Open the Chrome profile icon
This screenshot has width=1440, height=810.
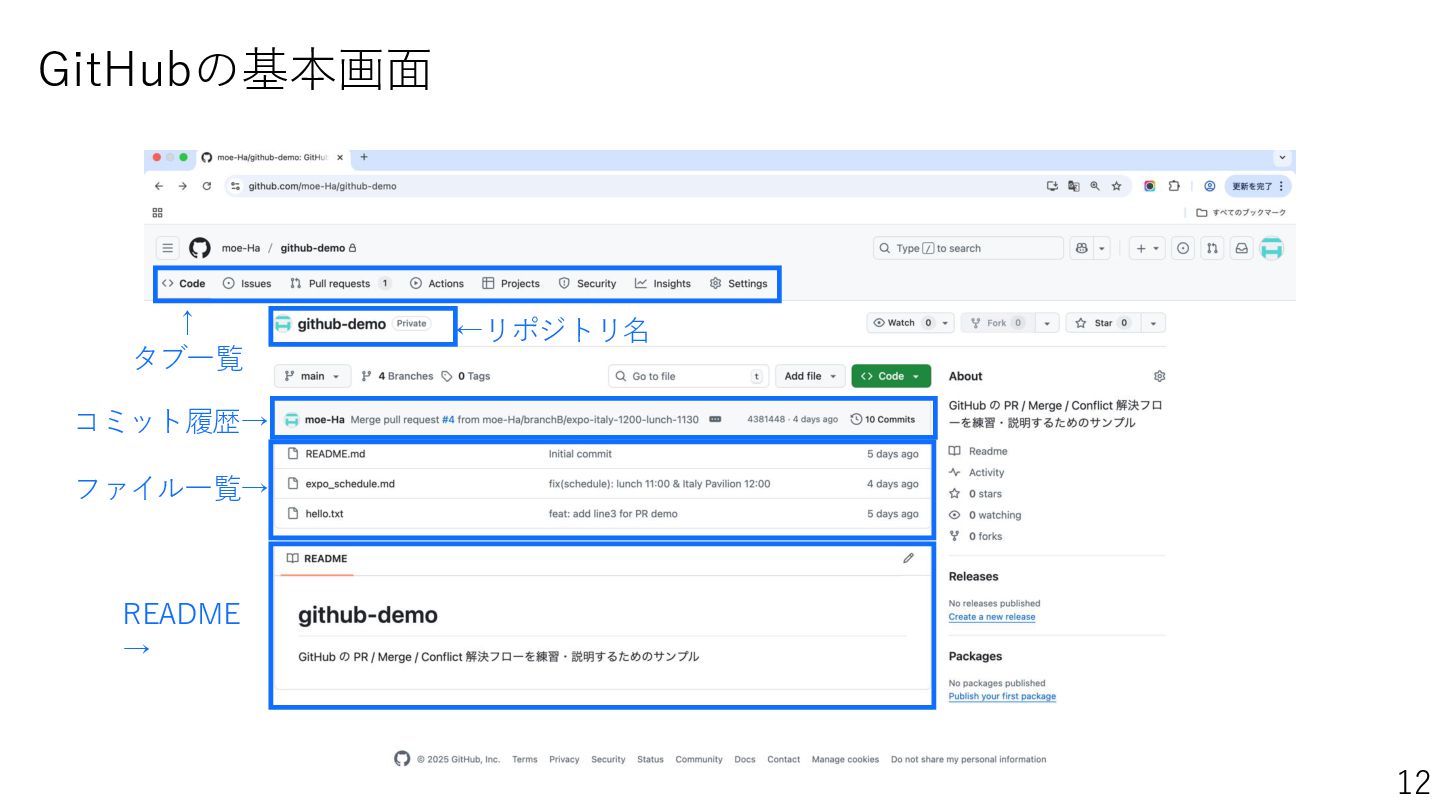(x=1209, y=186)
